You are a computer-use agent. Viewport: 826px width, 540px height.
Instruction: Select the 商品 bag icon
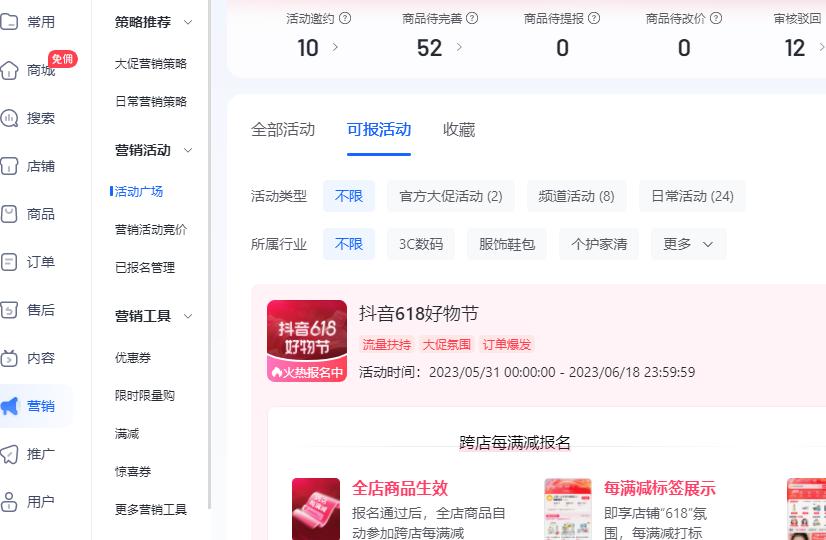pos(9,214)
